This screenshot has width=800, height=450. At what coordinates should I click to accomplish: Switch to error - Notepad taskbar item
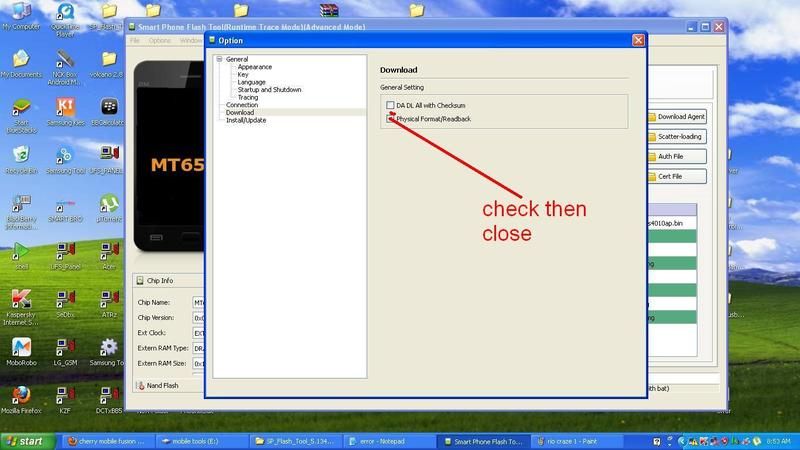[388, 441]
